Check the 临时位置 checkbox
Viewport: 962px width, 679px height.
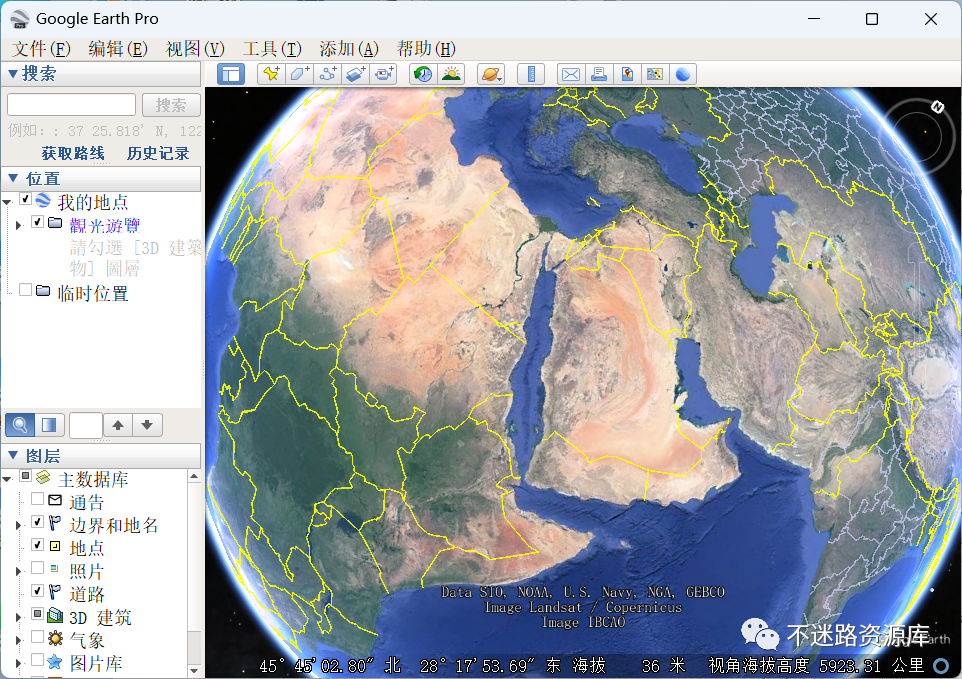pyautogui.click(x=25, y=290)
